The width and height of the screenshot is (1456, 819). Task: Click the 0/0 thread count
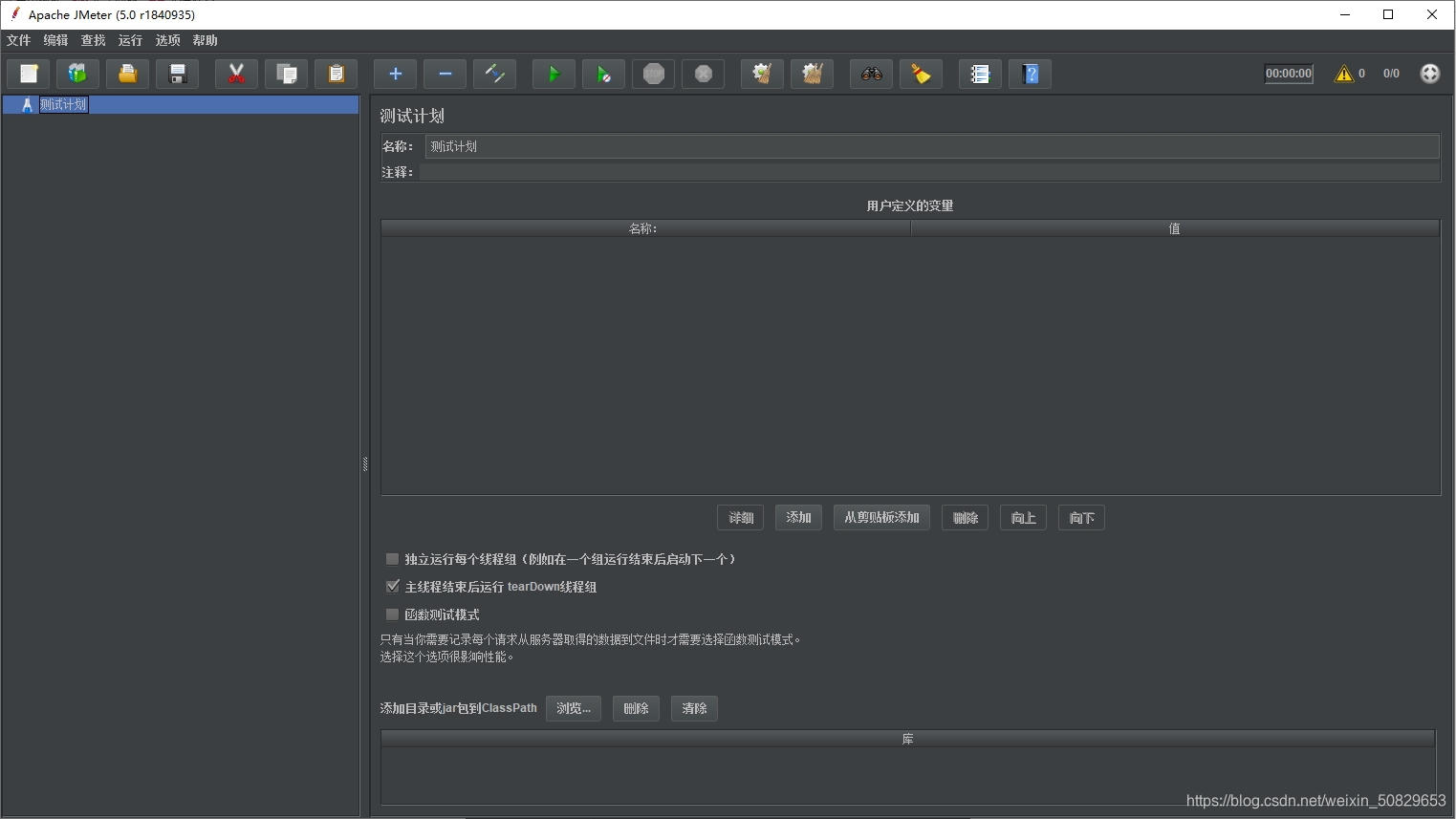[1391, 74]
